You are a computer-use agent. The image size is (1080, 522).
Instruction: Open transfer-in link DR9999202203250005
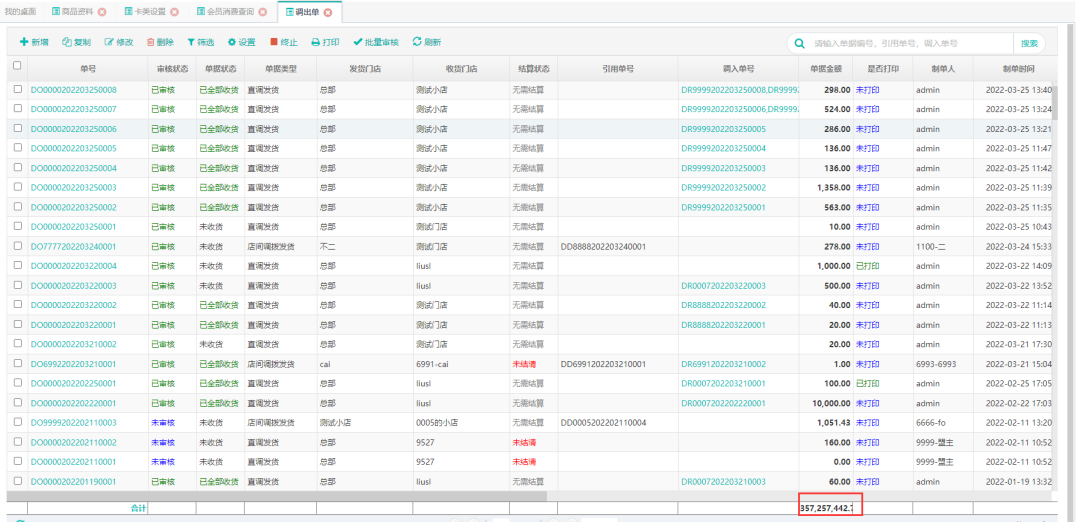723,129
